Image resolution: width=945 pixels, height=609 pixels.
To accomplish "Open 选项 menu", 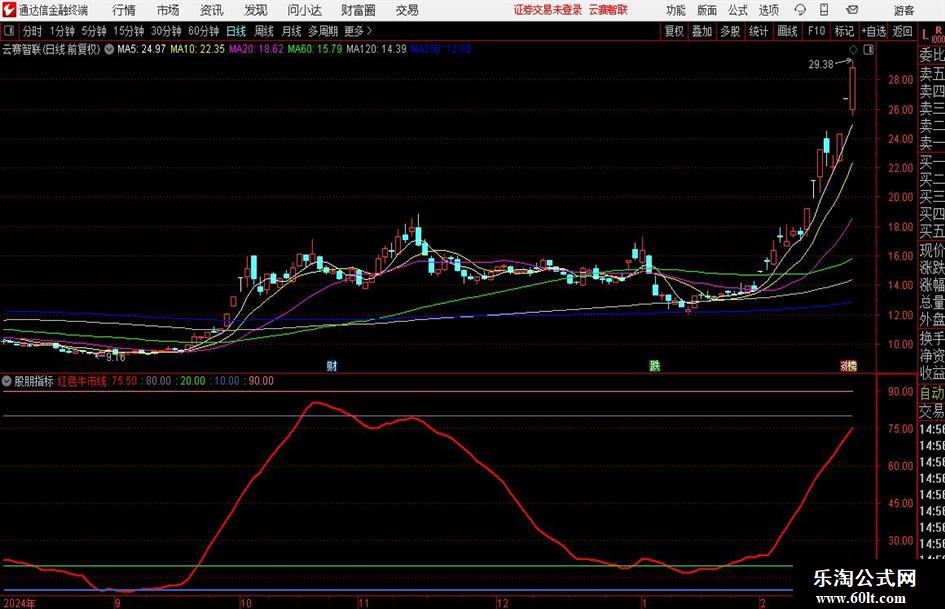I will tap(768, 10).
